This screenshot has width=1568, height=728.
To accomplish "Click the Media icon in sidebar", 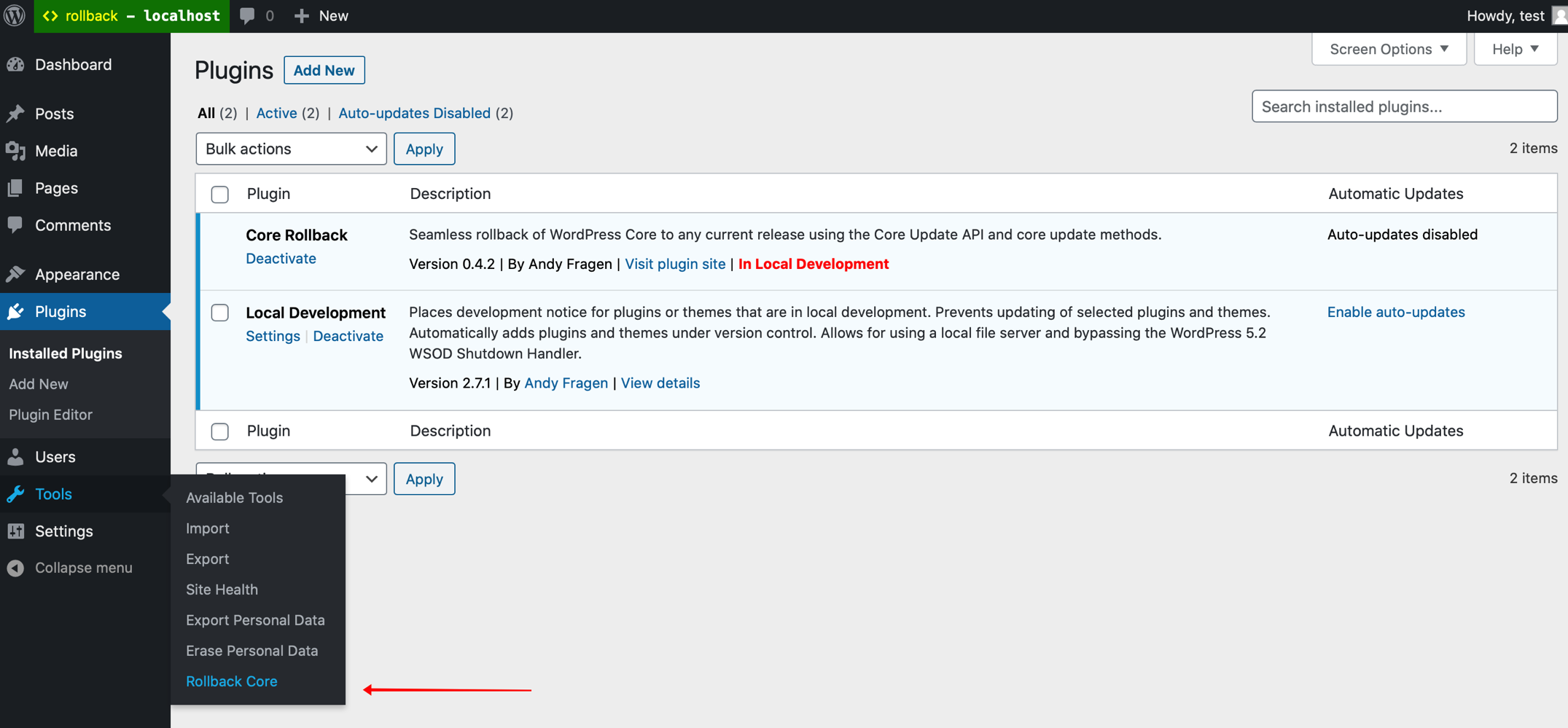I will (x=15, y=151).
